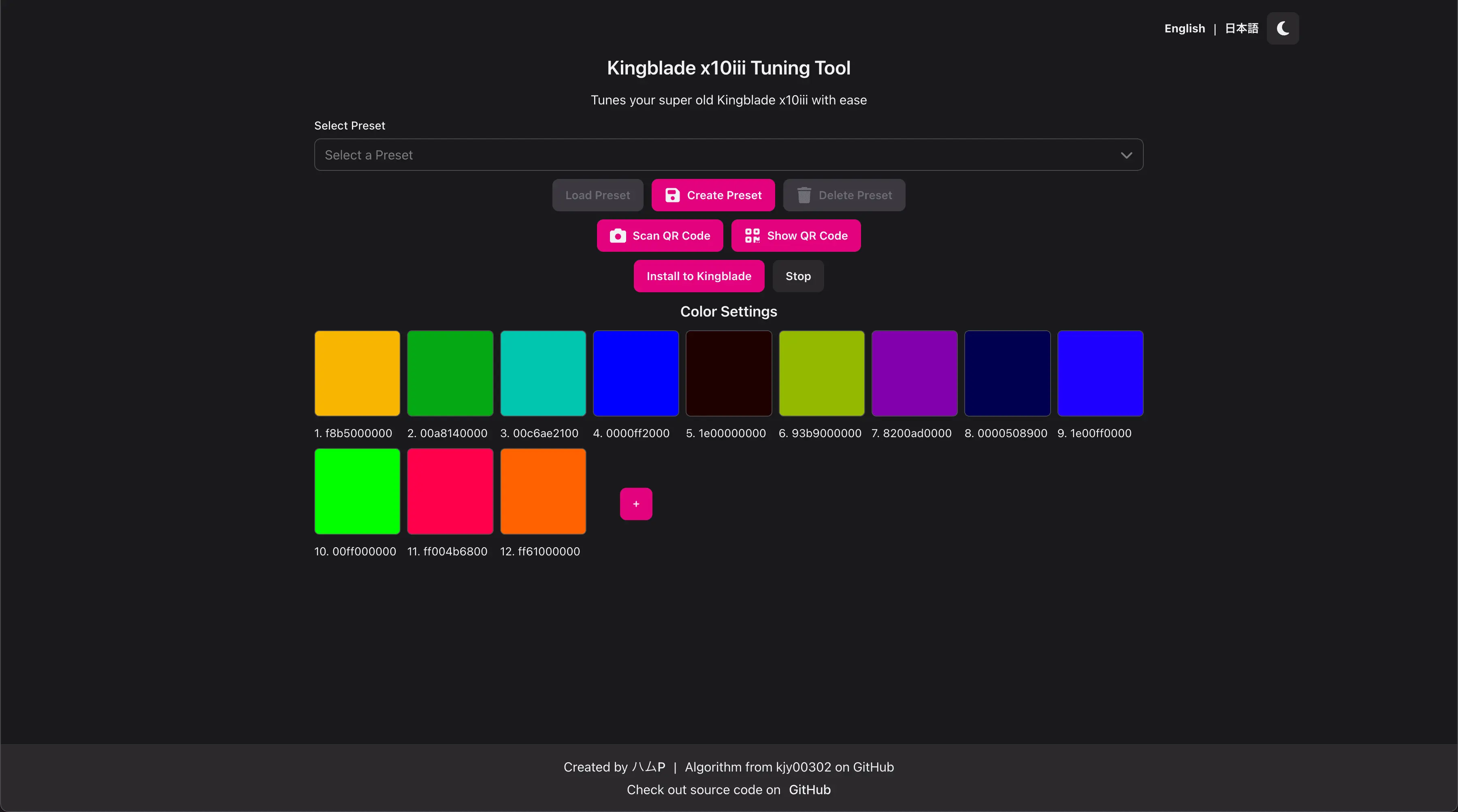Click the Show QR Code button
The image size is (1458, 812).
[x=796, y=236]
